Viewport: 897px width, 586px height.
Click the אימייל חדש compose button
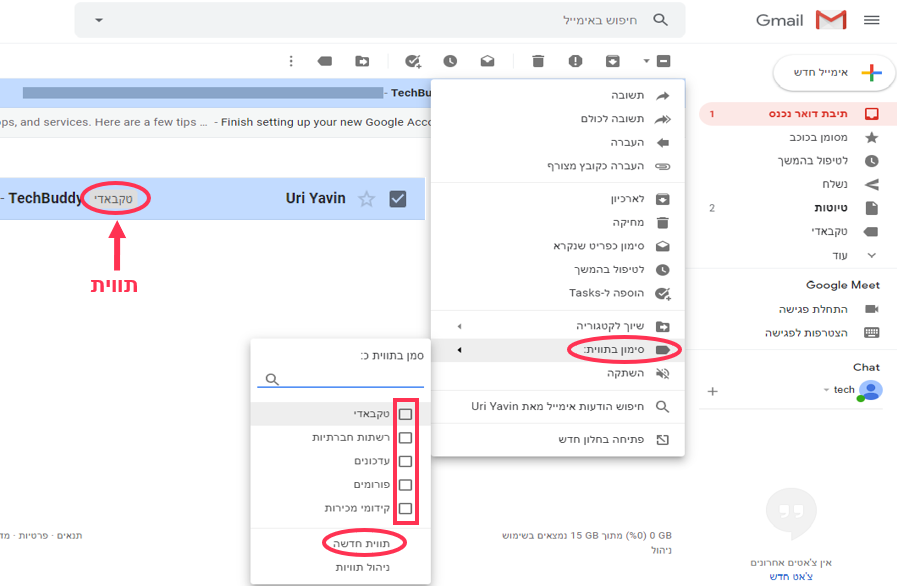[x=834, y=72]
